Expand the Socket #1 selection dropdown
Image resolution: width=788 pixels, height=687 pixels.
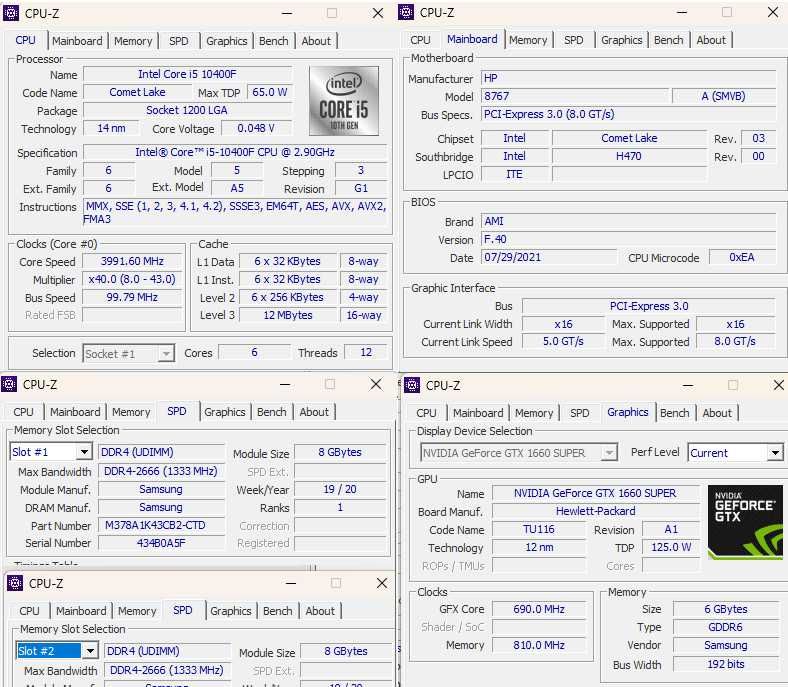pos(166,353)
